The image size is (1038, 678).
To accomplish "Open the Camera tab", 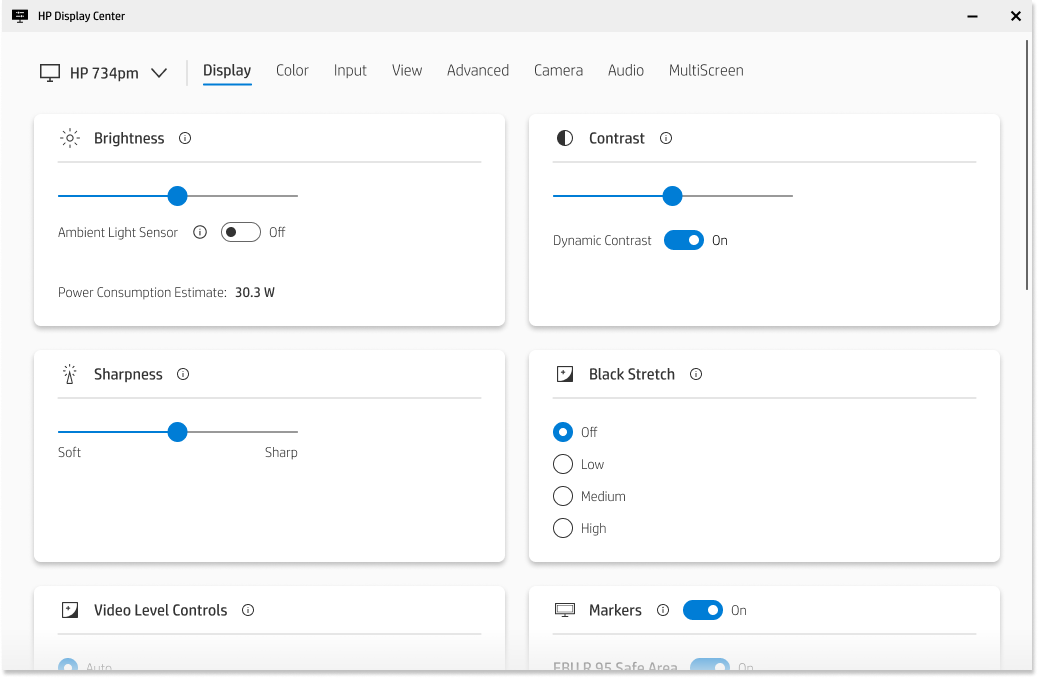I will pyautogui.click(x=558, y=71).
